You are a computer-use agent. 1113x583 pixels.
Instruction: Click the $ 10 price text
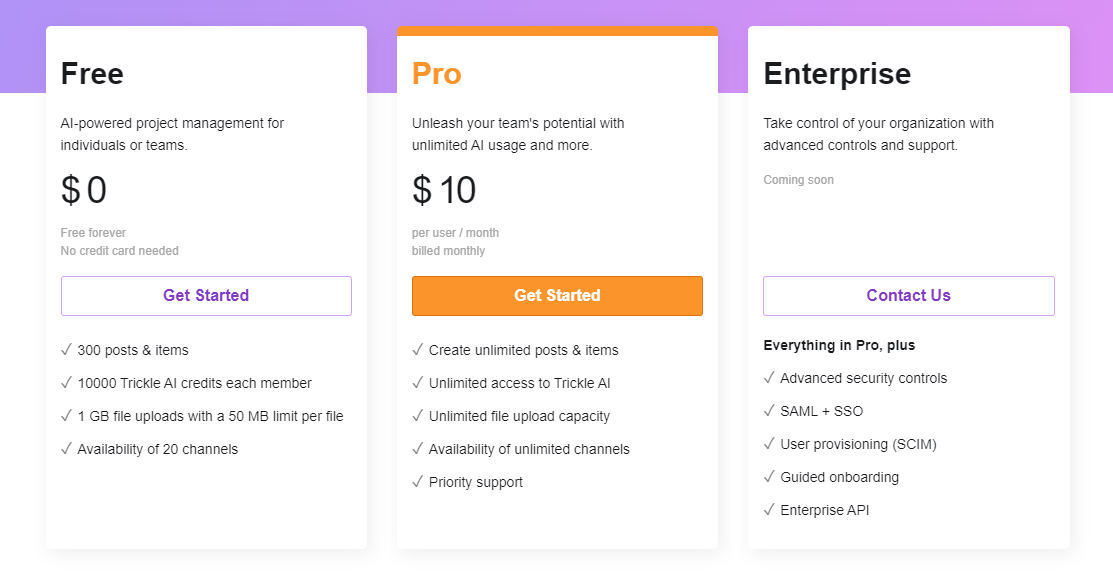pyautogui.click(x=444, y=190)
